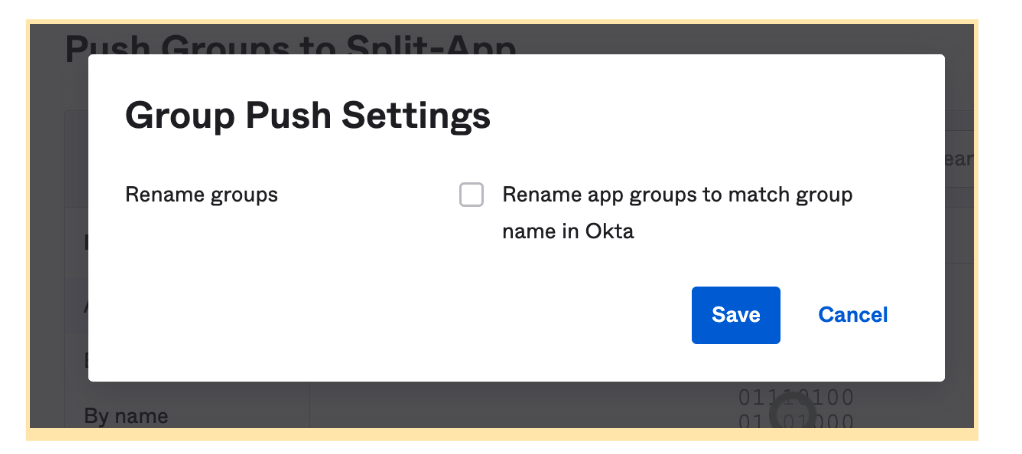Viewport: 1022px width, 454px height.
Task: Click the binary "01110100" graphic text
Action: pos(796,398)
